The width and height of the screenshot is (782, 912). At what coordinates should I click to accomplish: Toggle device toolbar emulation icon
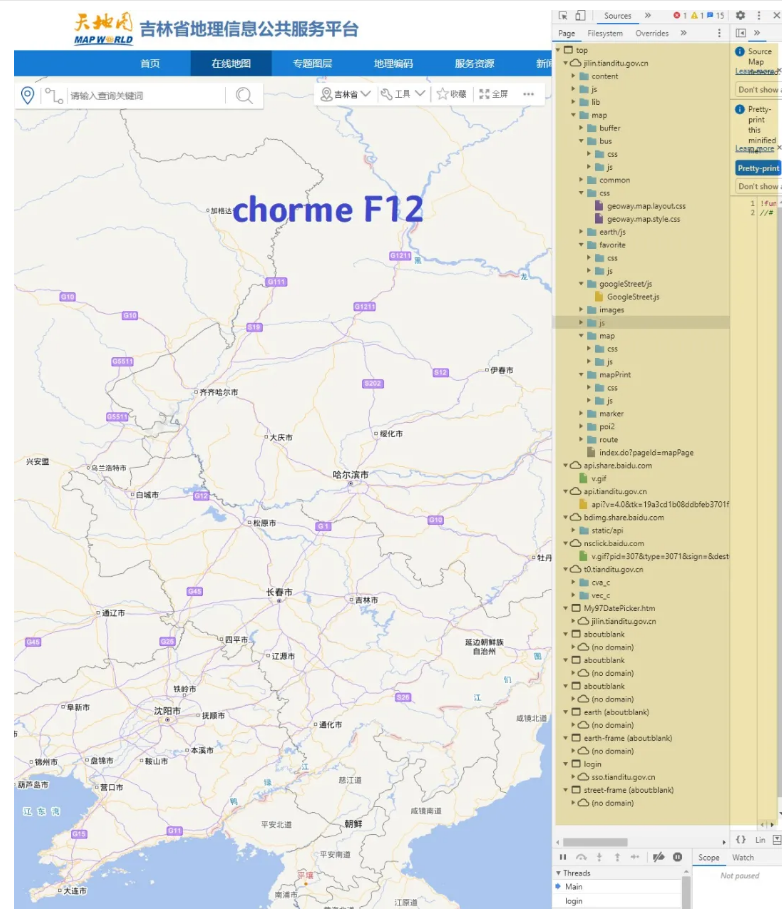(x=580, y=15)
